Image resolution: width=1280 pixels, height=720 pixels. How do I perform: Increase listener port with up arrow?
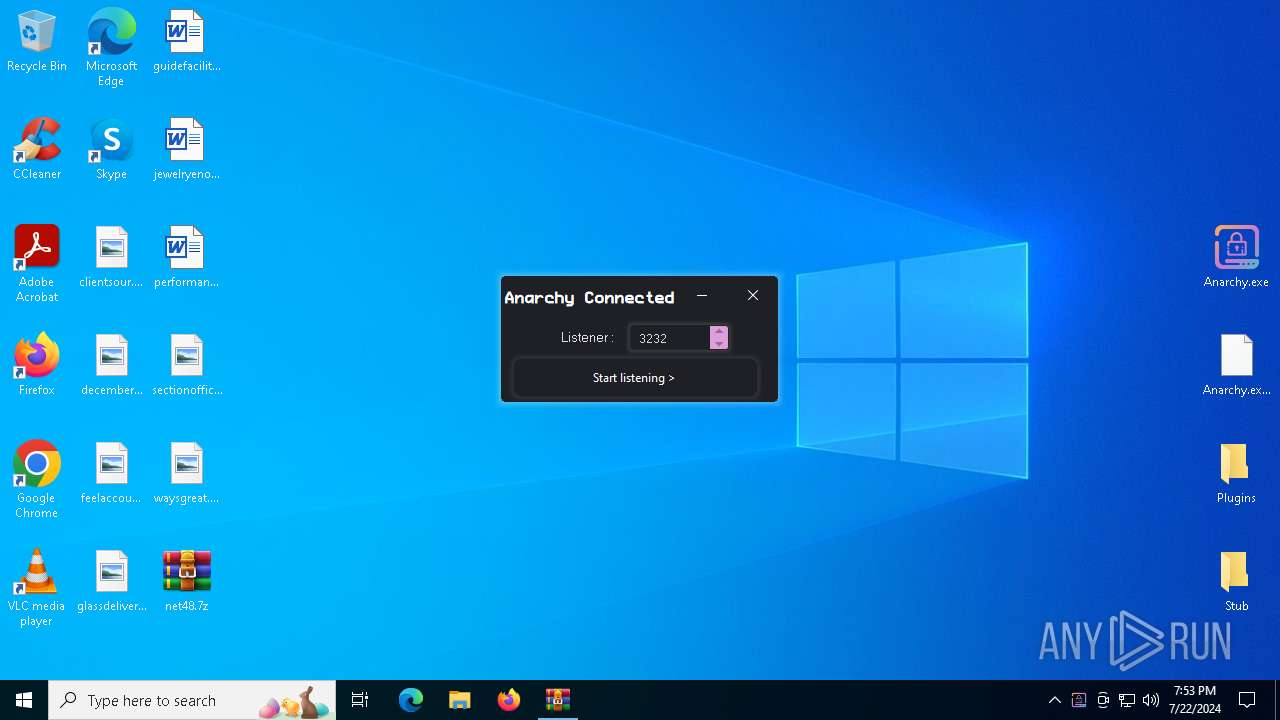tap(718, 332)
